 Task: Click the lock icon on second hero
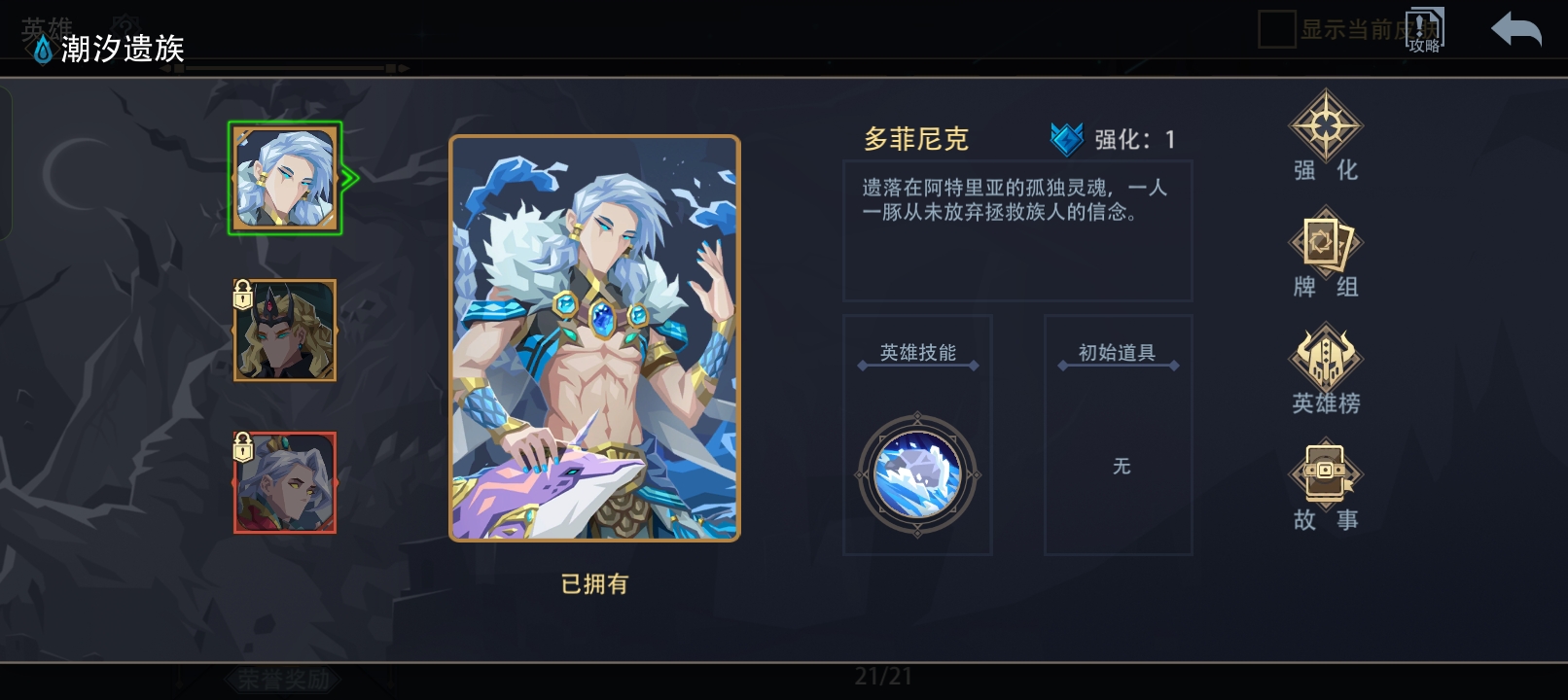click(x=243, y=295)
